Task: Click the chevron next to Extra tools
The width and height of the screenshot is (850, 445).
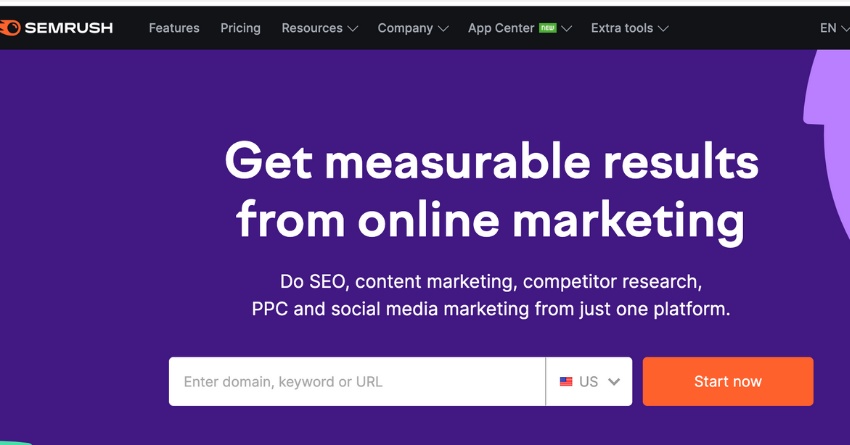Action: coord(664,29)
